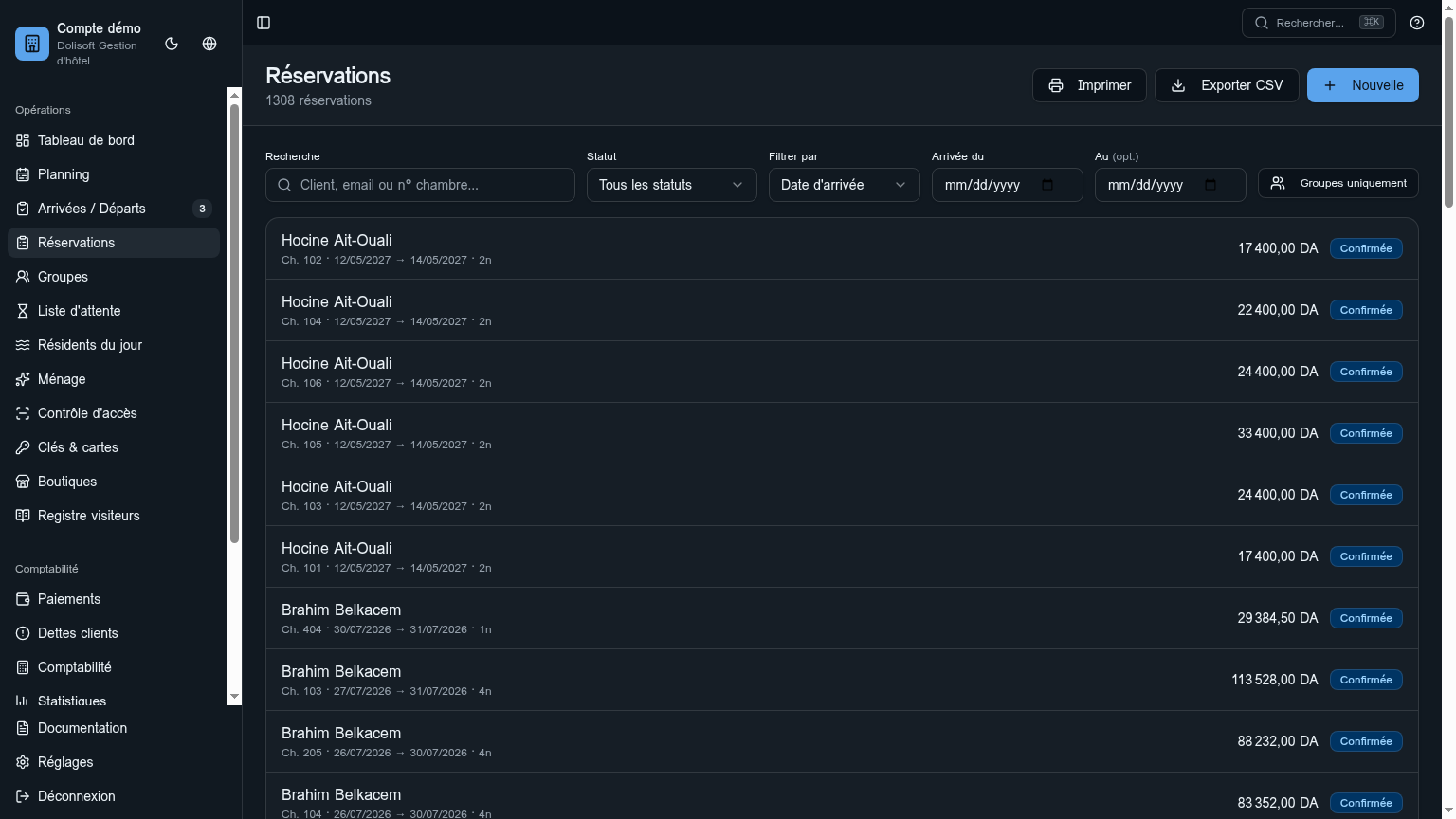Open Hocine Ait-Ouali Ch. 102 reservation
The height and width of the screenshot is (819, 1456).
coord(842,248)
